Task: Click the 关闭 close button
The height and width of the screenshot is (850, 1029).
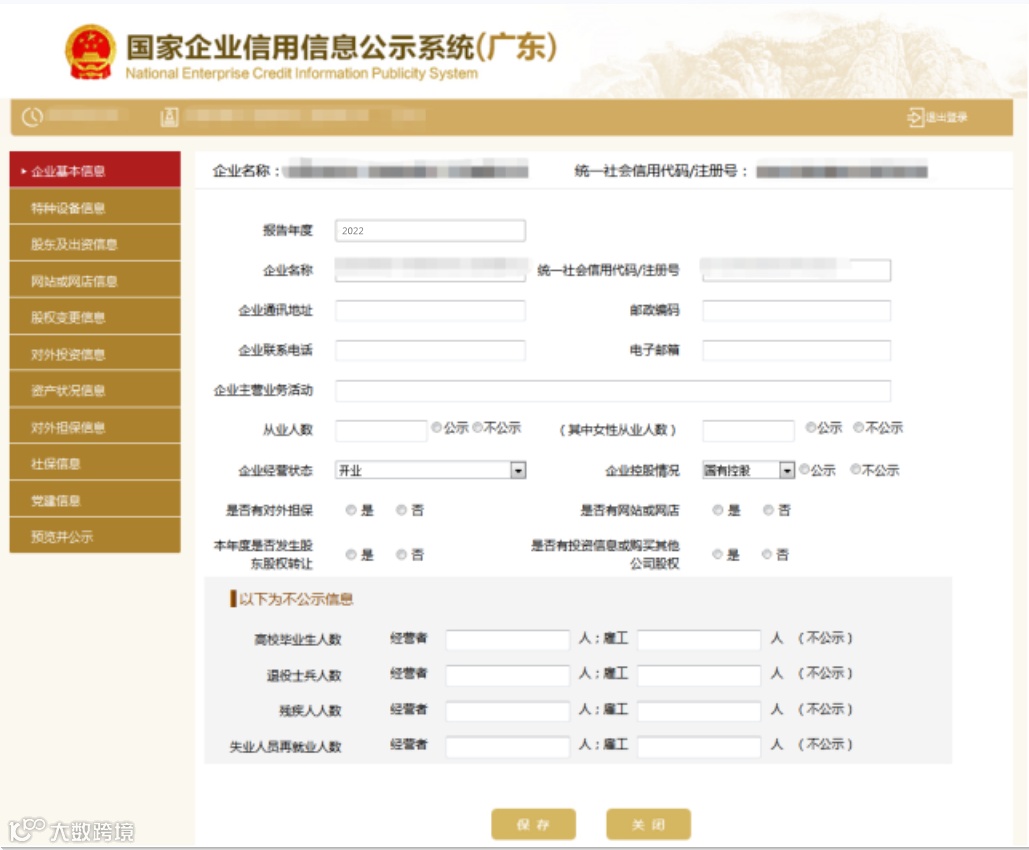Action: click(x=648, y=824)
